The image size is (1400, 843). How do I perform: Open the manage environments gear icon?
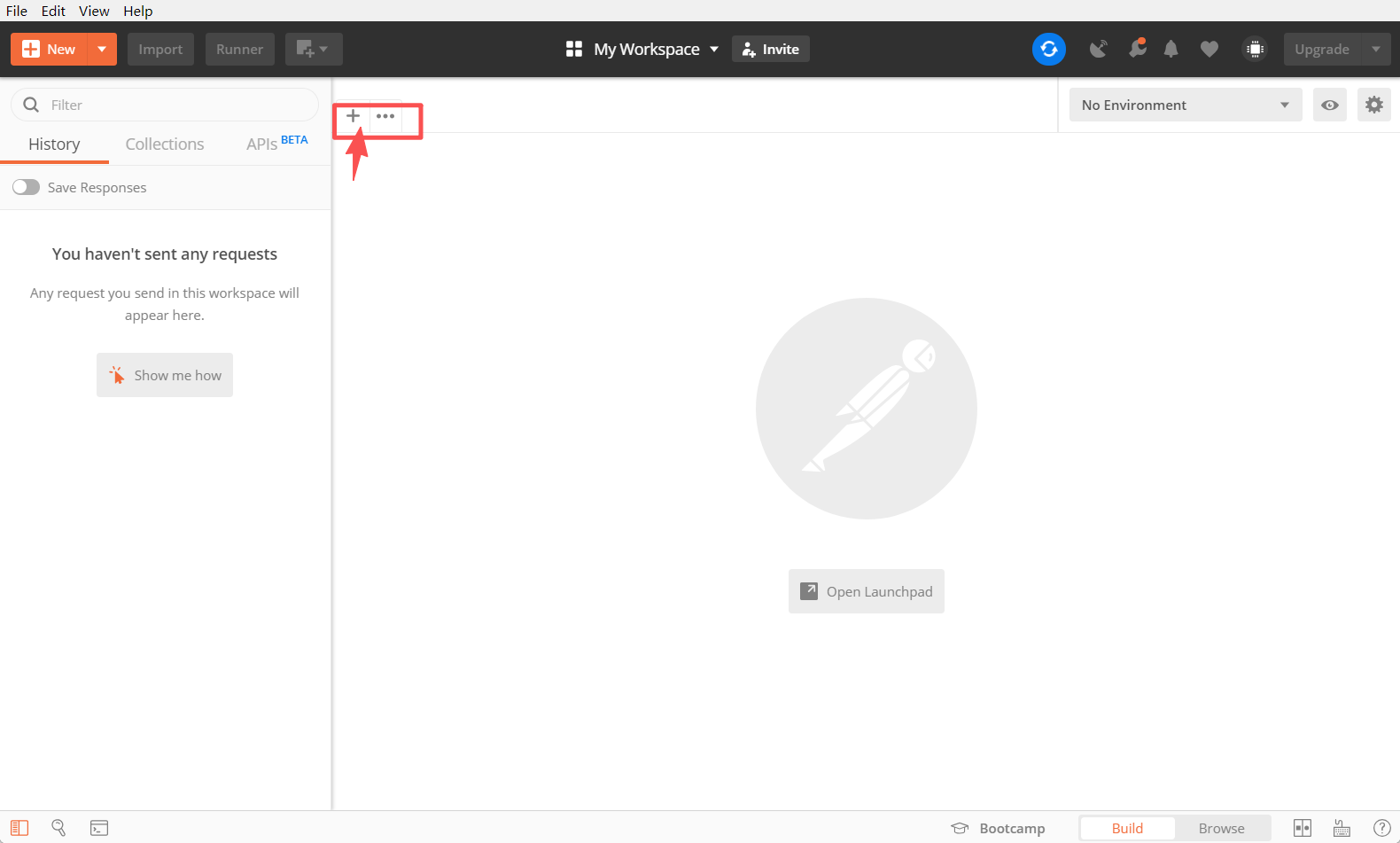(1374, 105)
